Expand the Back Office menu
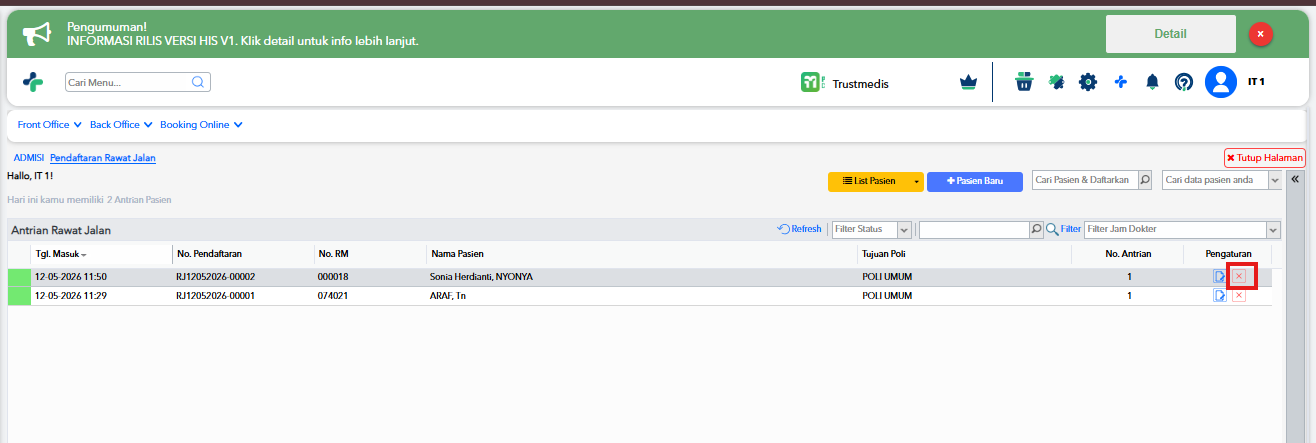Image resolution: width=1316 pixels, height=443 pixels. click(121, 125)
